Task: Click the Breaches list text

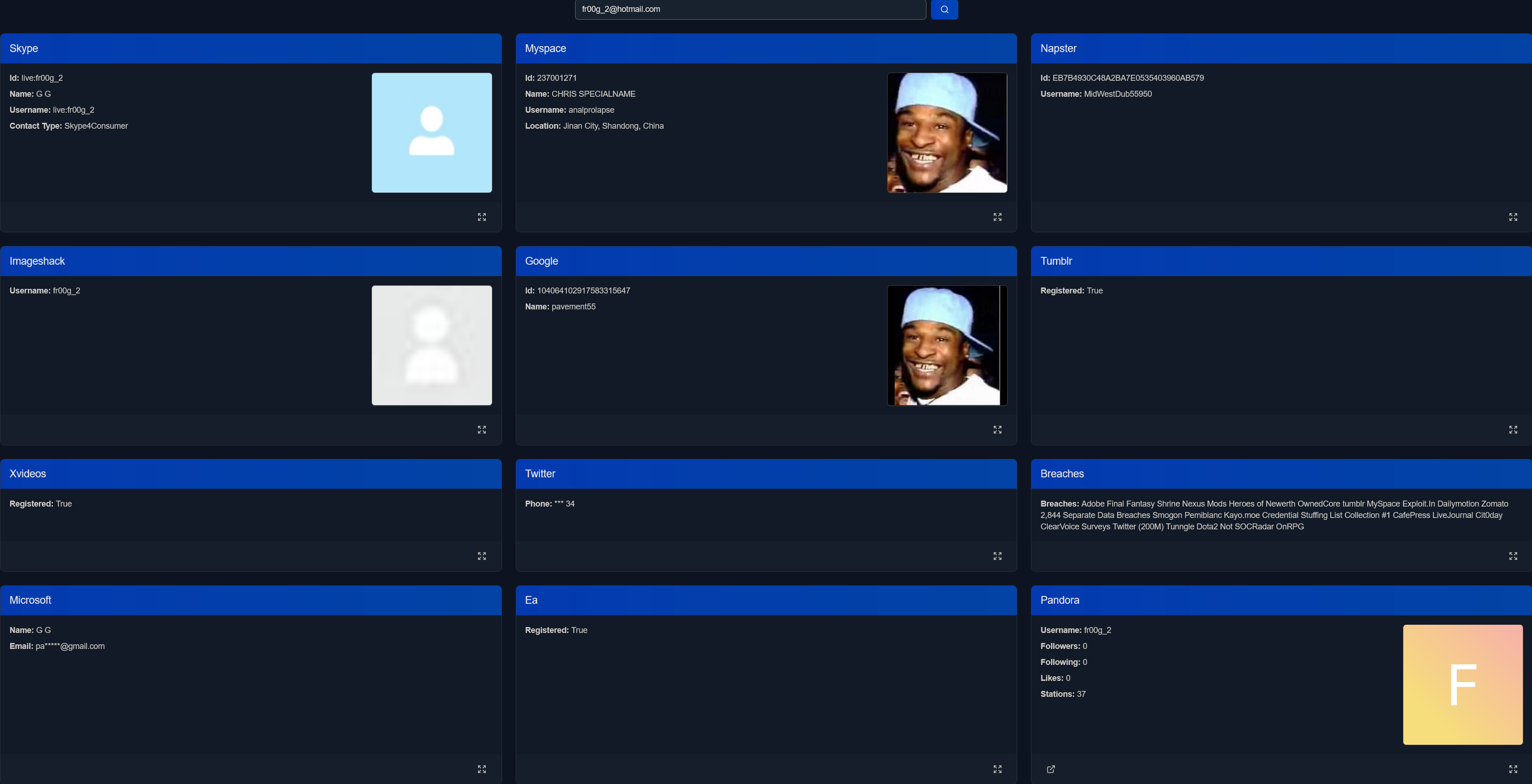Action: point(1275,515)
